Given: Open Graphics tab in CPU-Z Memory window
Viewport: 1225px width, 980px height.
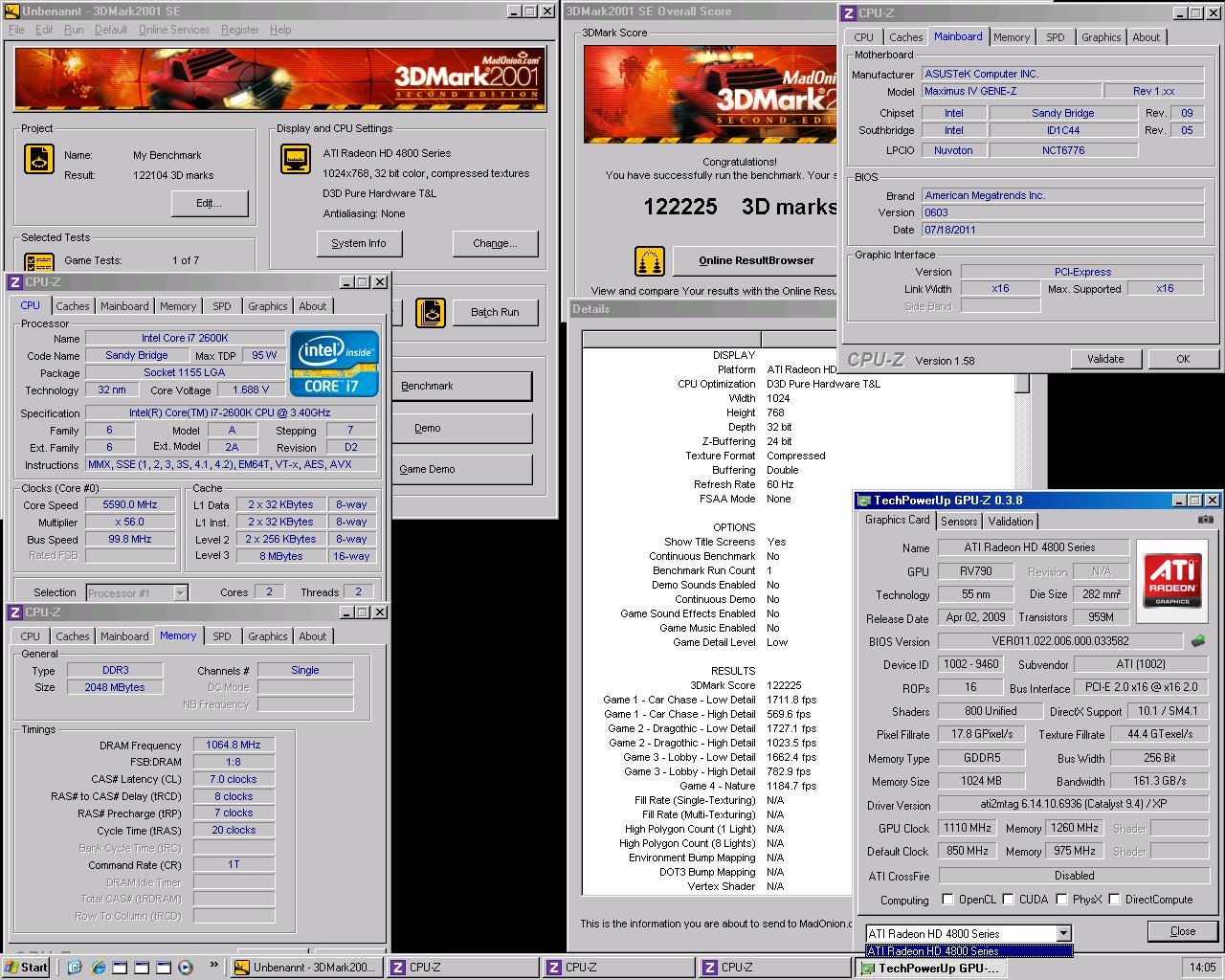Looking at the screenshot, I should click(x=267, y=636).
